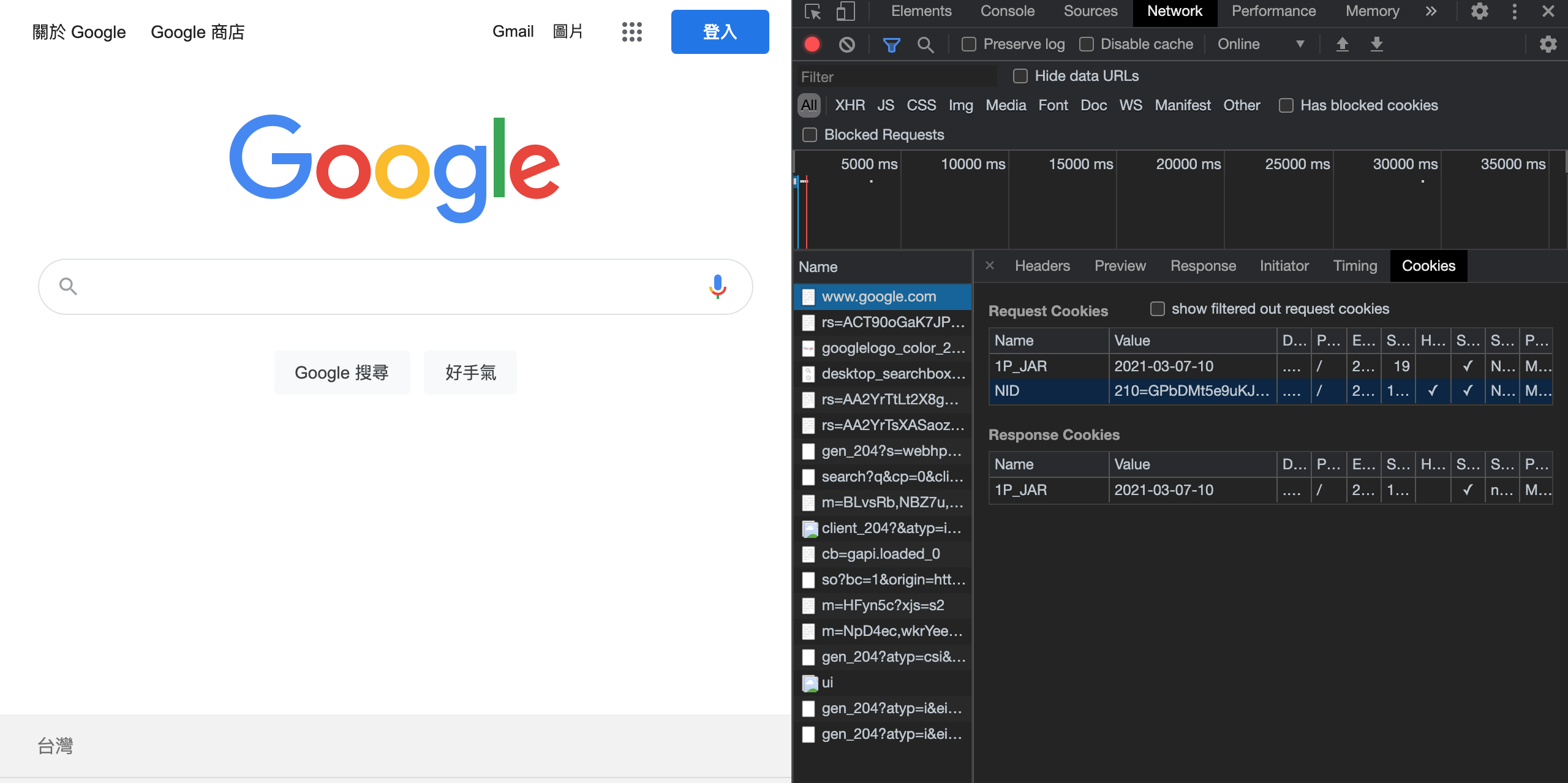Open the Performance tab

(x=1273, y=12)
